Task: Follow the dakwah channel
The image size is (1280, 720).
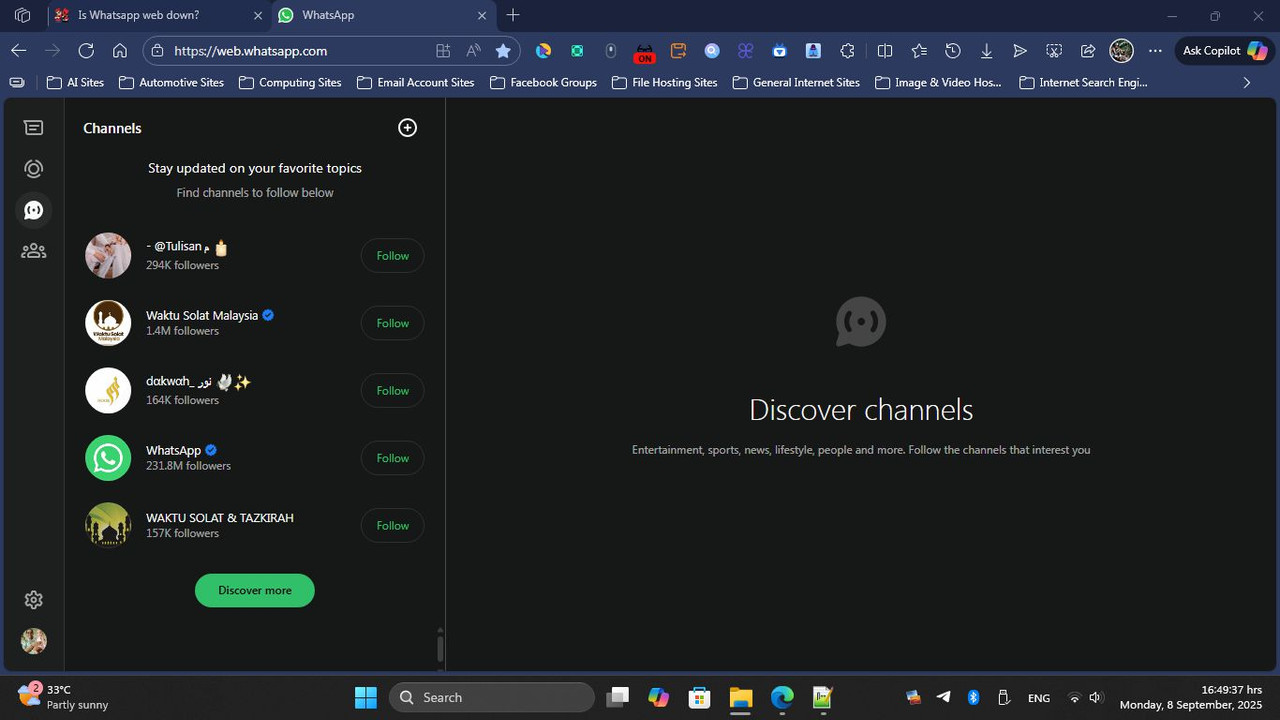Action: tap(392, 390)
